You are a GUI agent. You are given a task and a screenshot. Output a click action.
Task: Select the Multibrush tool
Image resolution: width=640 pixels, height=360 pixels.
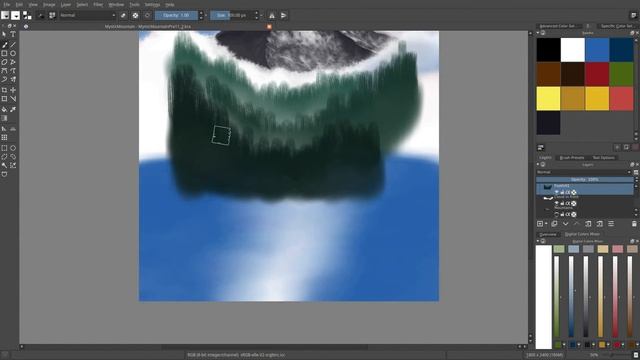[x=13, y=80]
